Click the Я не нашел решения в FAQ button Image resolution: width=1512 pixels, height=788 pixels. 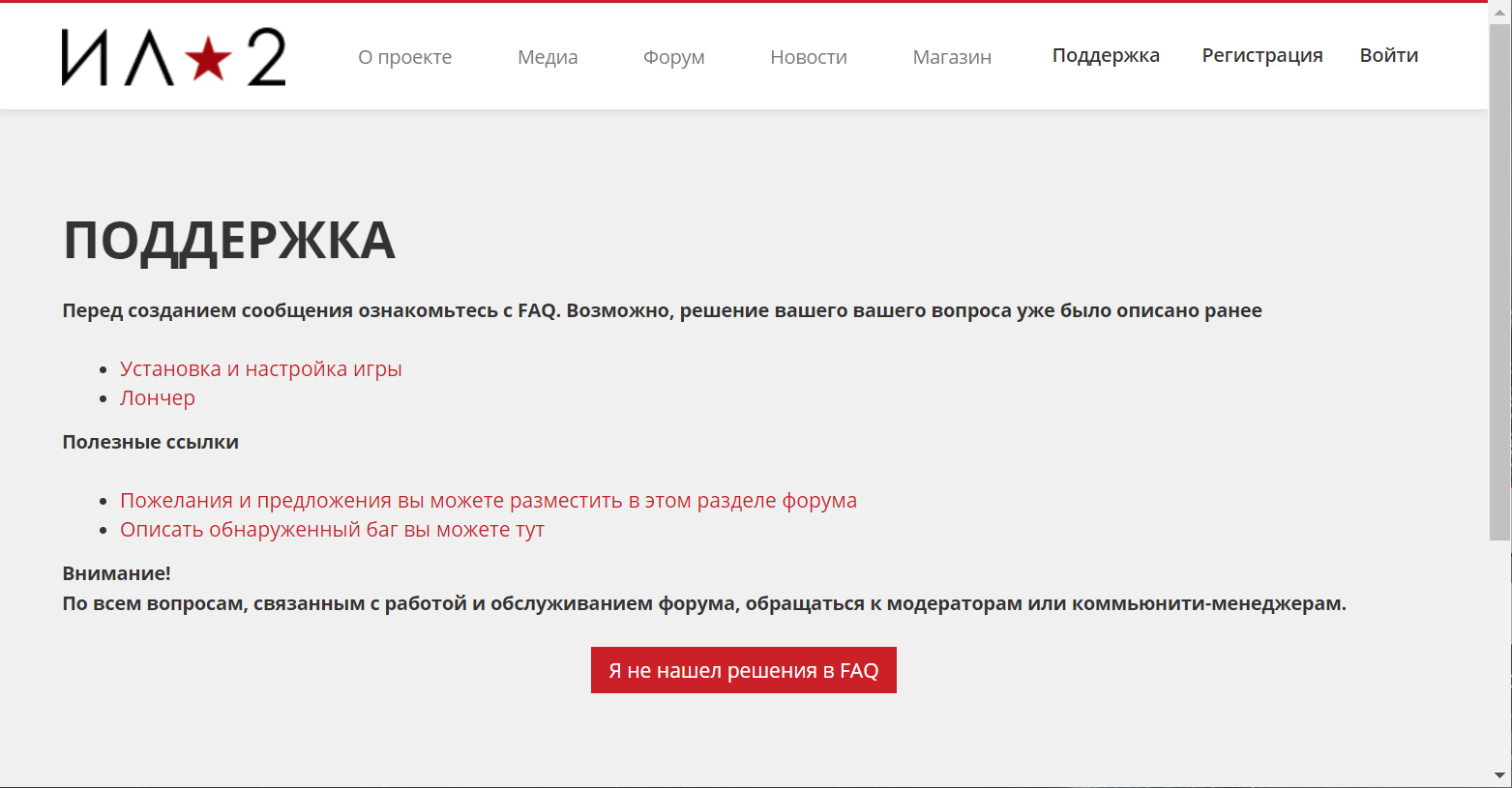point(744,670)
